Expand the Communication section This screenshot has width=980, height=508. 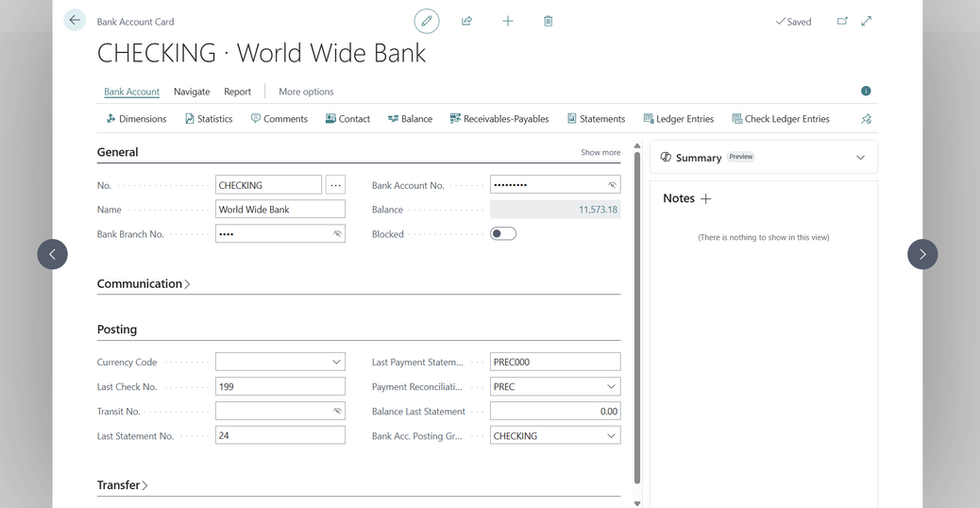pos(143,284)
